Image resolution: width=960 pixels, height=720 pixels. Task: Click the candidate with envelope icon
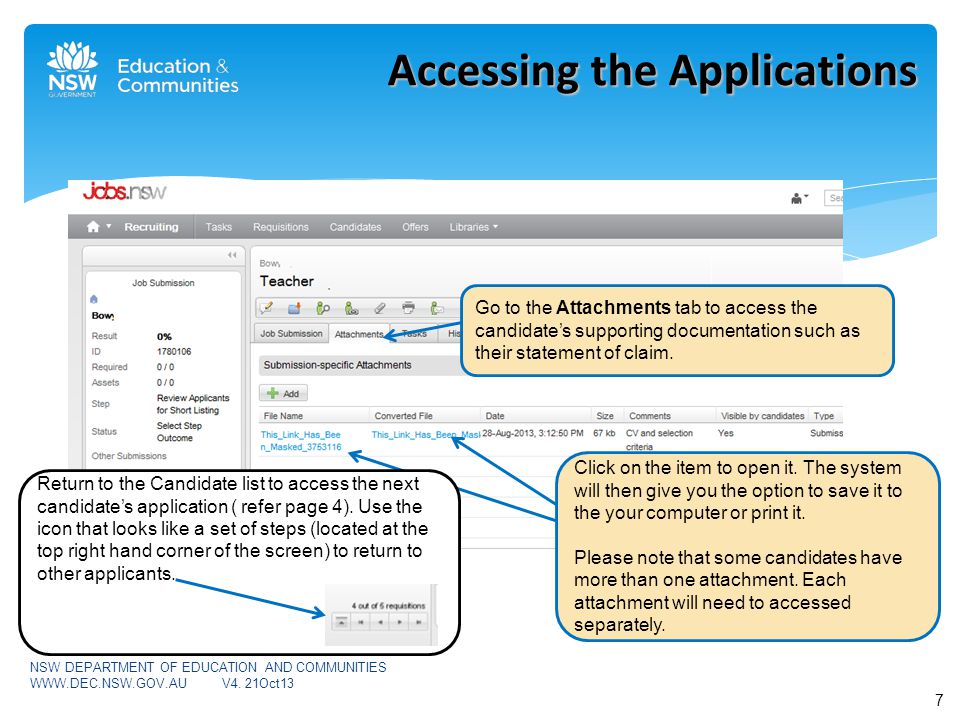pos(437,308)
